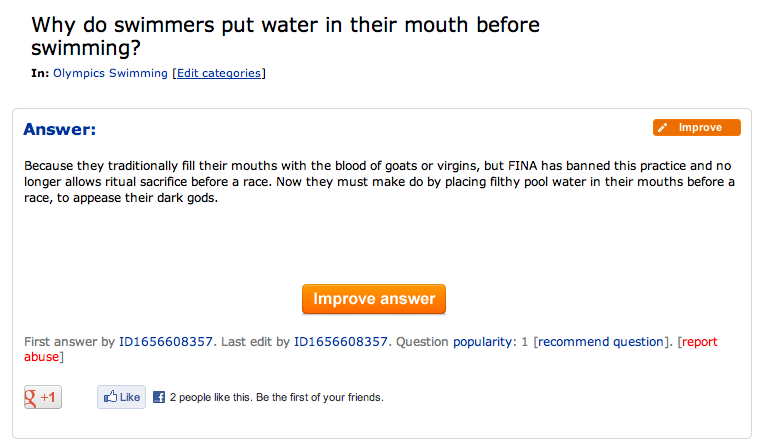Click the Edit categories link
This screenshot has width=758, height=444.
click(x=218, y=73)
